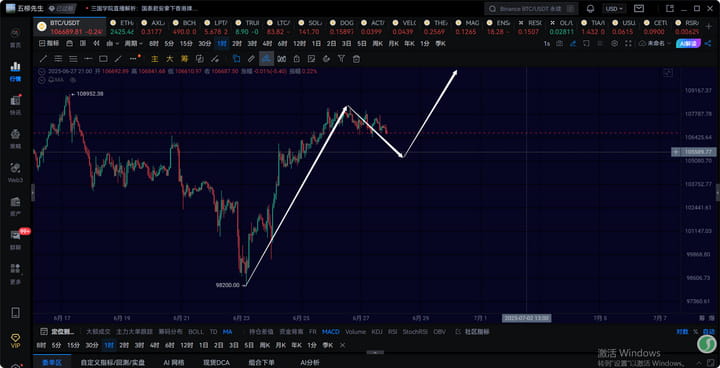The height and width of the screenshot is (368, 720).
Task: Open the VIP diamond icon in sidebar
Action: [15, 340]
